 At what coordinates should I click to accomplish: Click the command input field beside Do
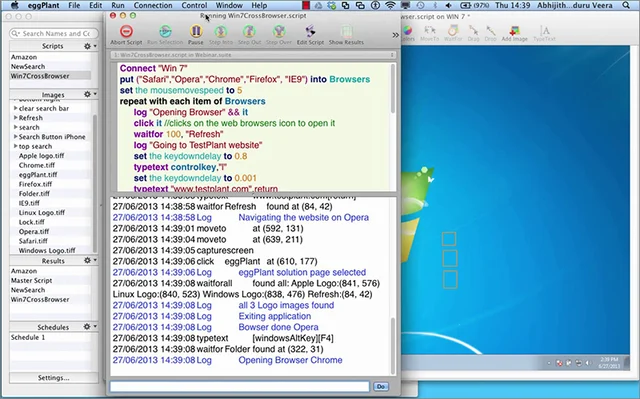click(x=239, y=386)
